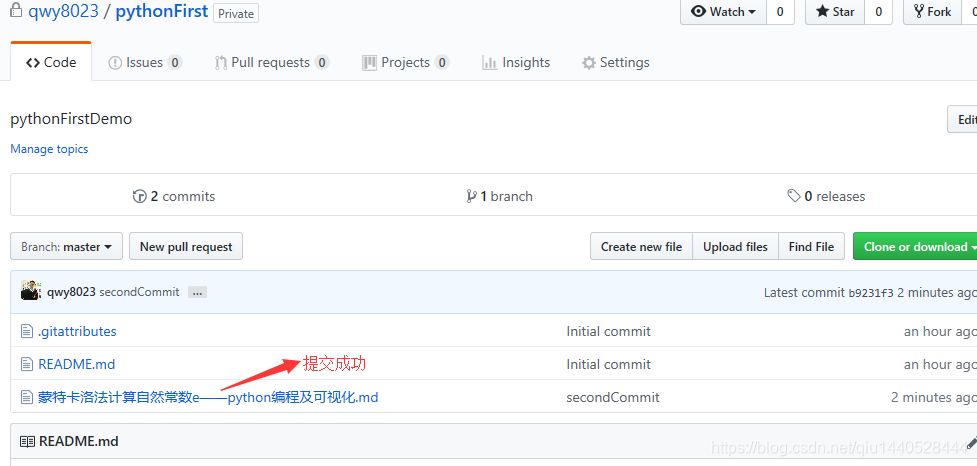Expand the Watch dropdown button
Viewport: 977px width, 466px height.
[x=723, y=12]
